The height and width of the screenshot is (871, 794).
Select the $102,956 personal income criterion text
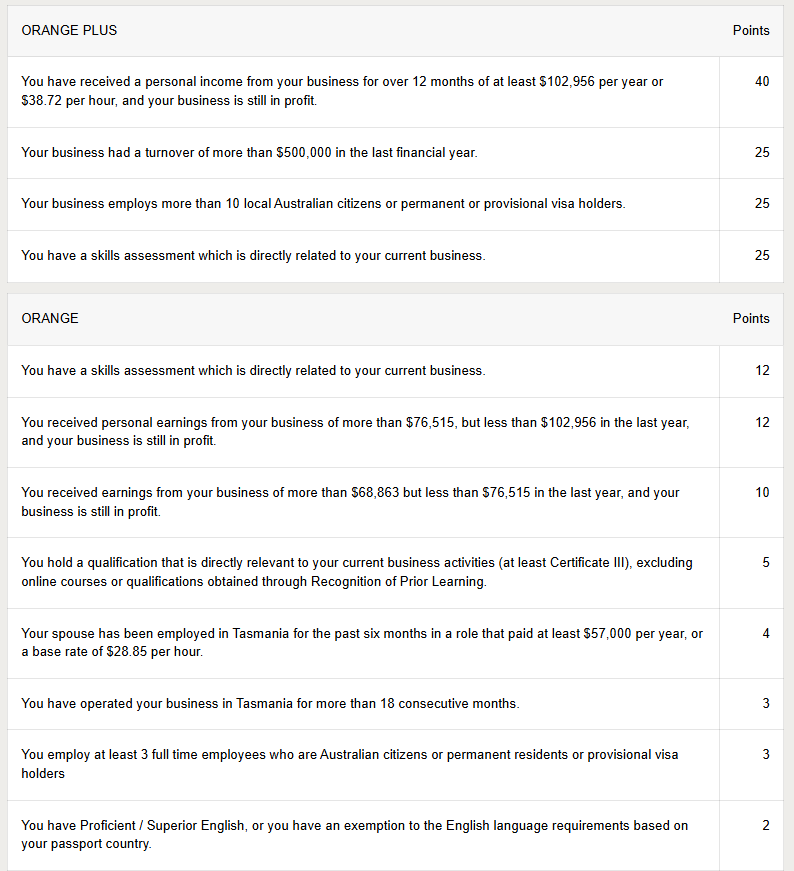point(342,92)
